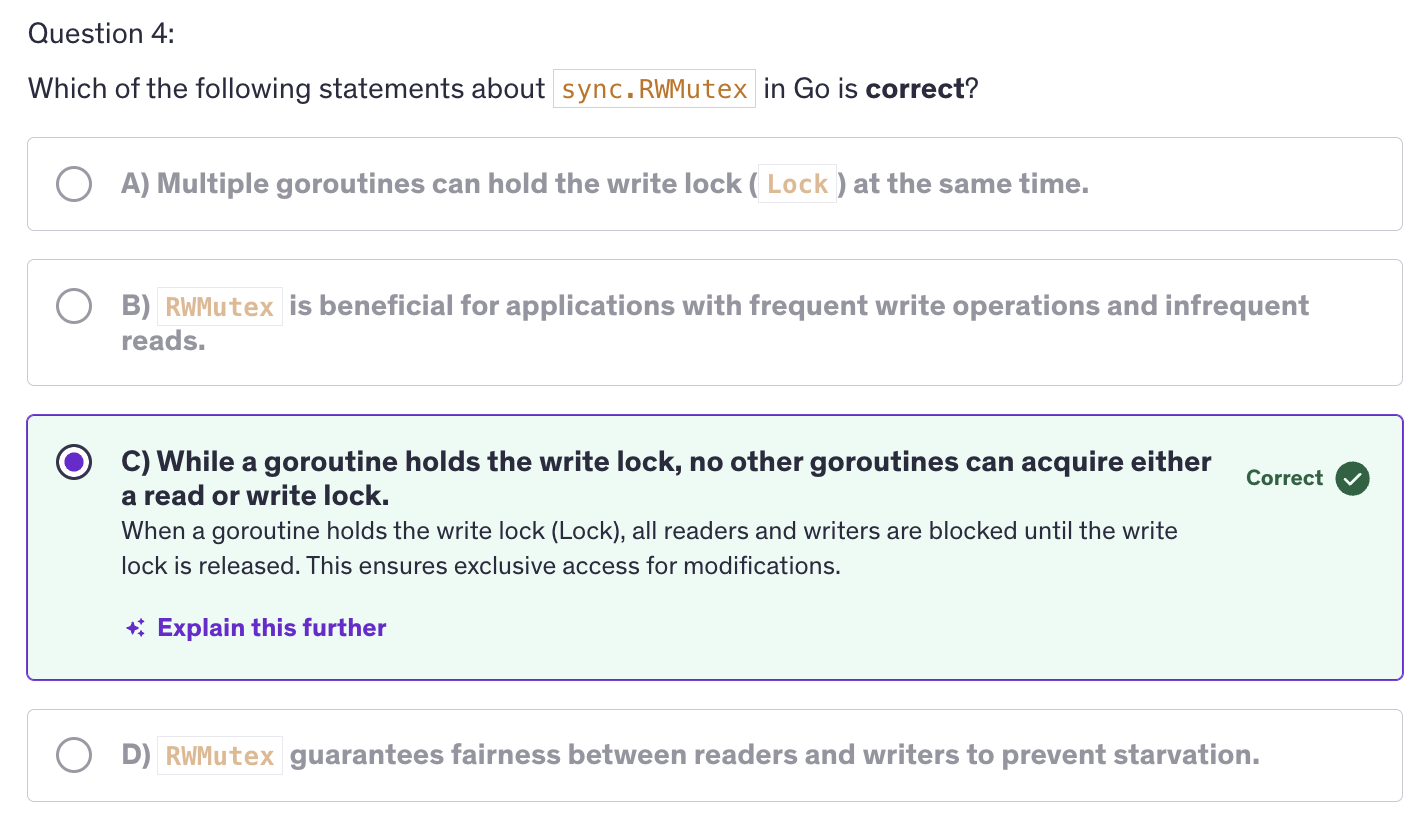Screen dimensions: 1426x830
Task: Click the 'While a goroutine holds the write lock' answer
Action: [x=666, y=478]
